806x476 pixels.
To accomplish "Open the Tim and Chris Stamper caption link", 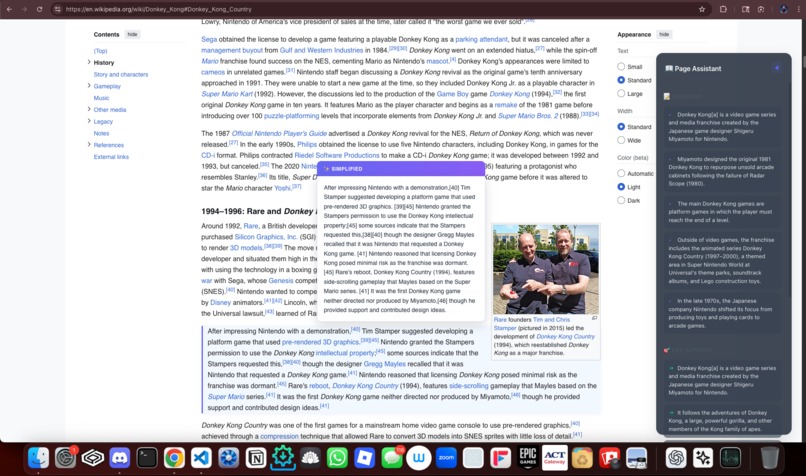I will [x=532, y=323].
